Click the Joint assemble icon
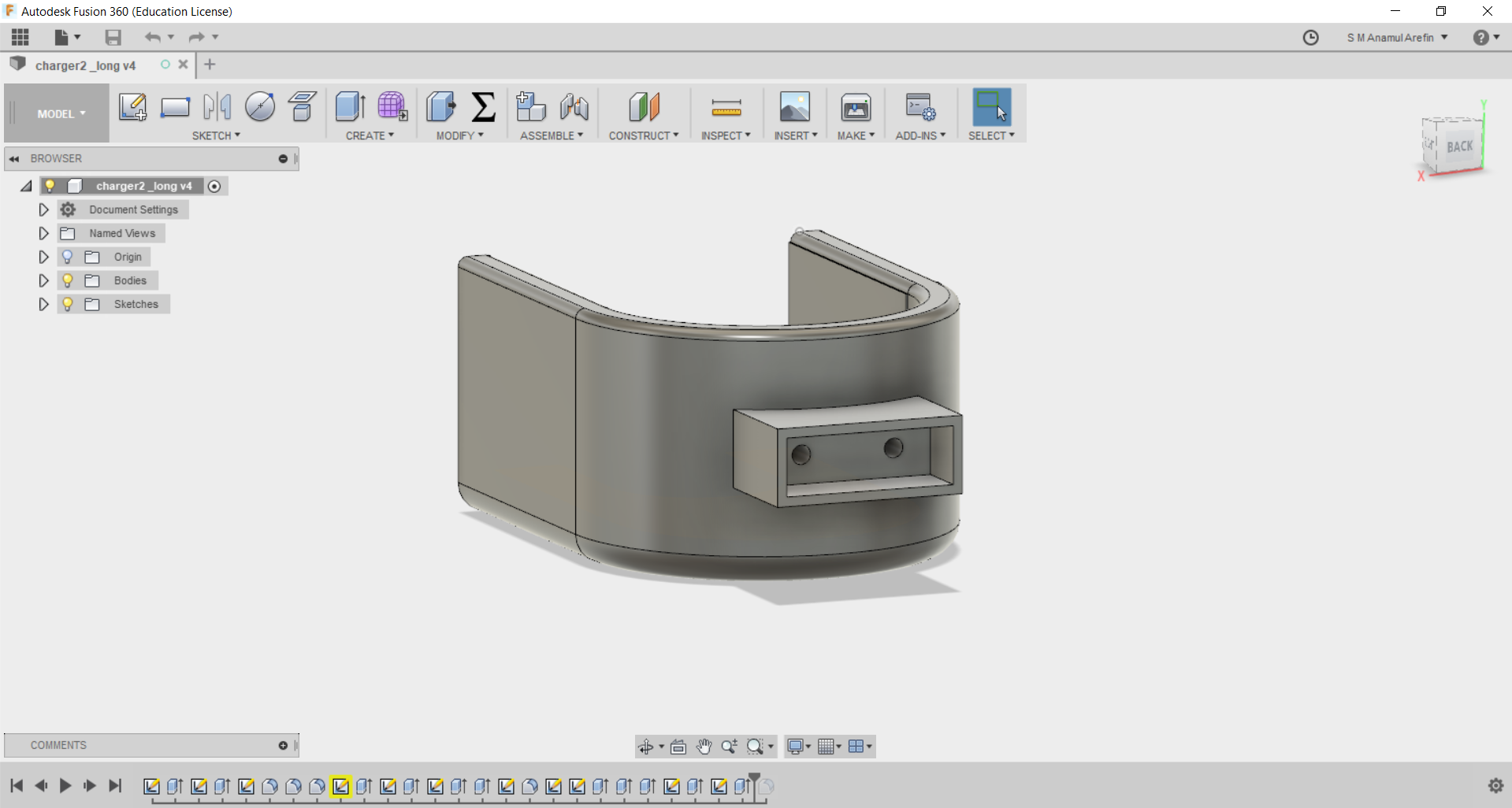This screenshot has width=1512, height=808. click(x=574, y=106)
